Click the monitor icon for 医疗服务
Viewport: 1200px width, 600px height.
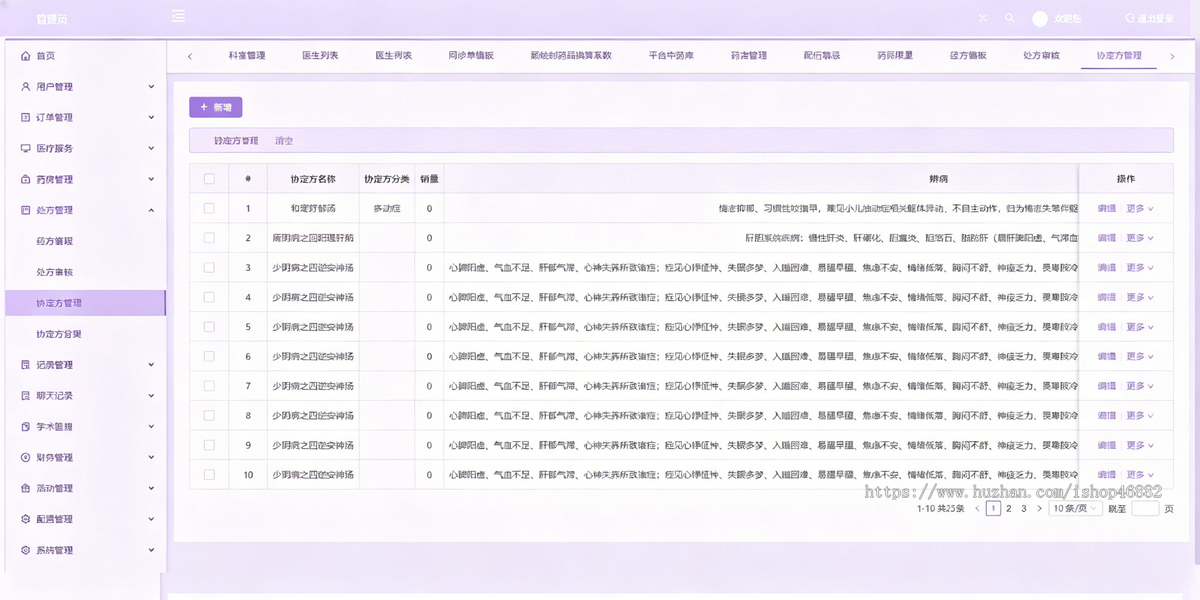pyautogui.click(x=26, y=149)
